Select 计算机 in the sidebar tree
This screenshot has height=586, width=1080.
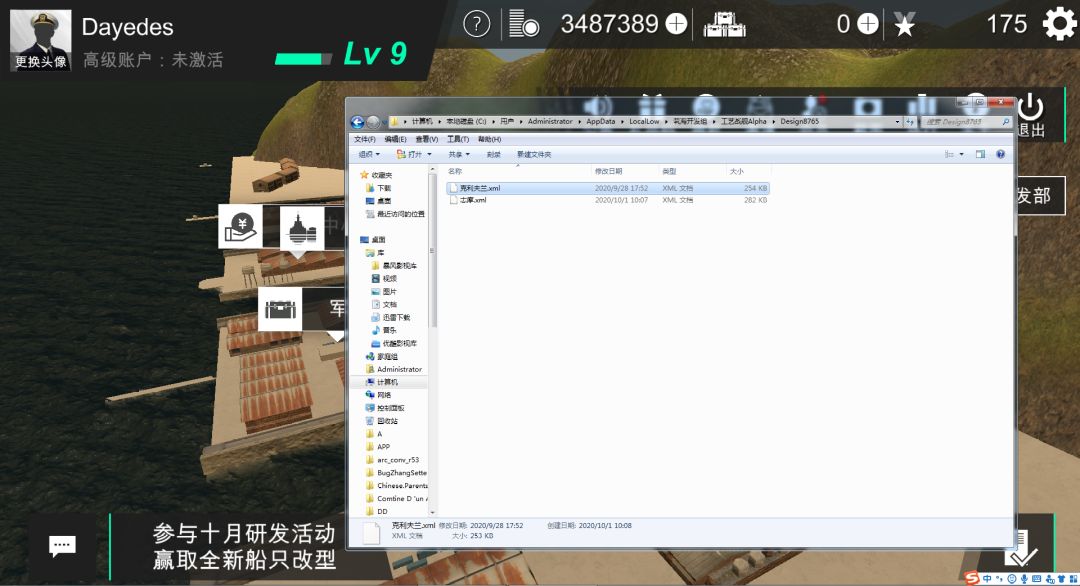click(x=382, y=382)
